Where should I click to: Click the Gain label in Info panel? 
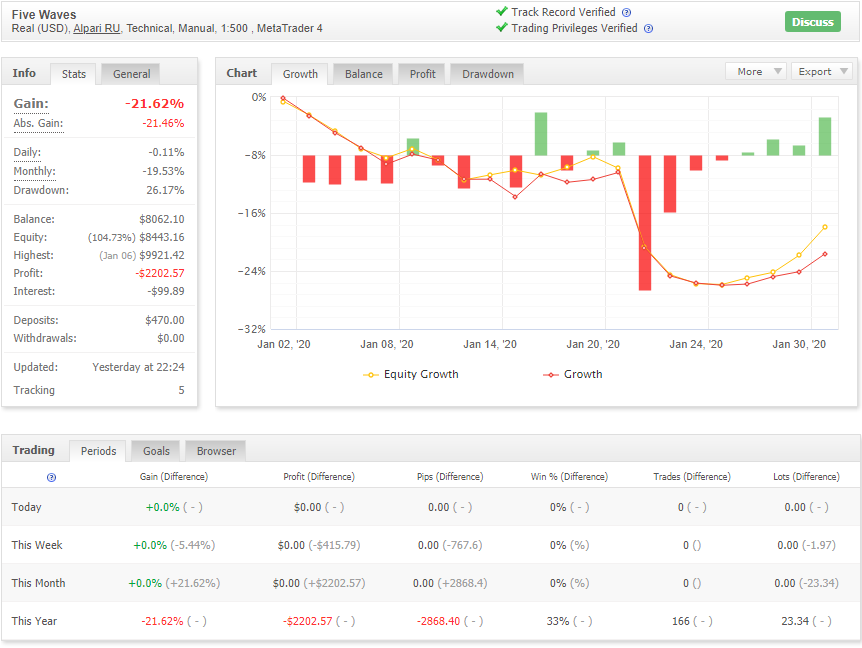31,103
